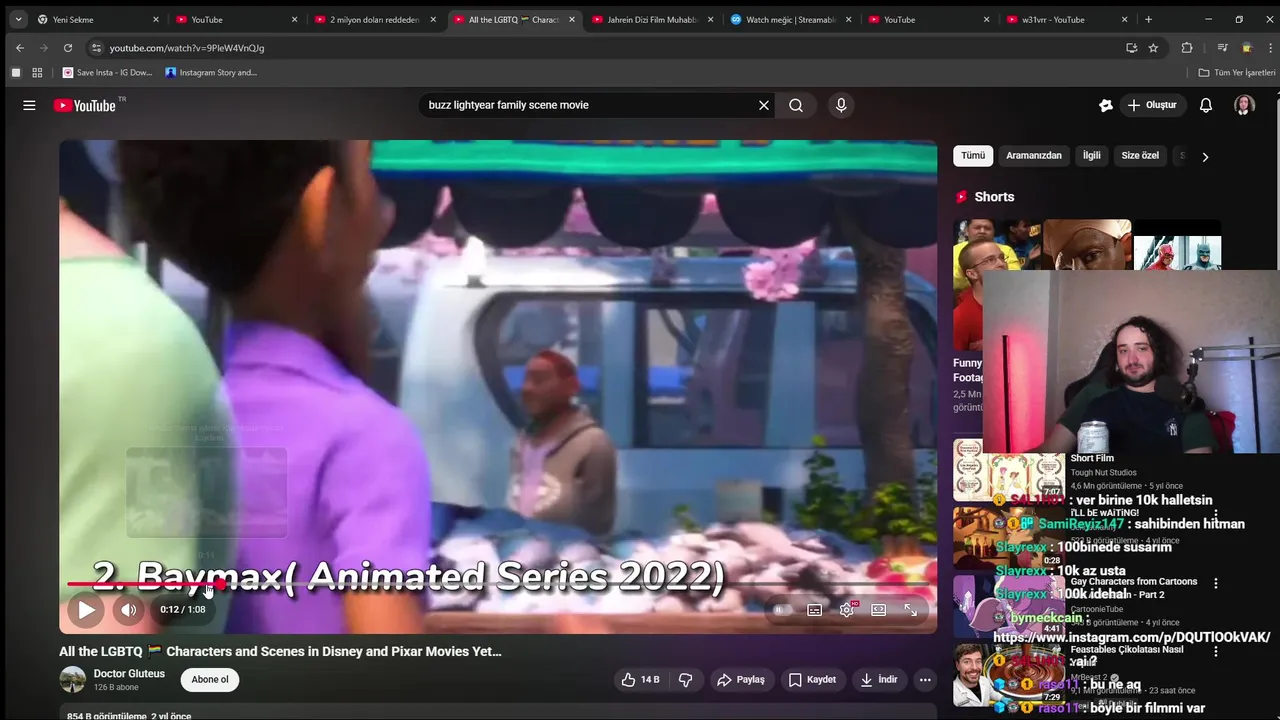Open the Tüm Yer İşaretleri folder
Screen dimensions: 1280x720
click(x=1237, y=73)
